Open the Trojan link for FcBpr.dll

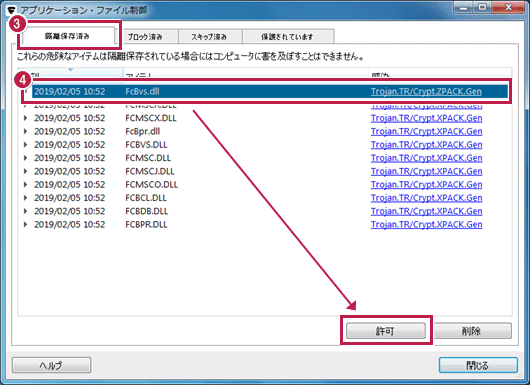426,131
